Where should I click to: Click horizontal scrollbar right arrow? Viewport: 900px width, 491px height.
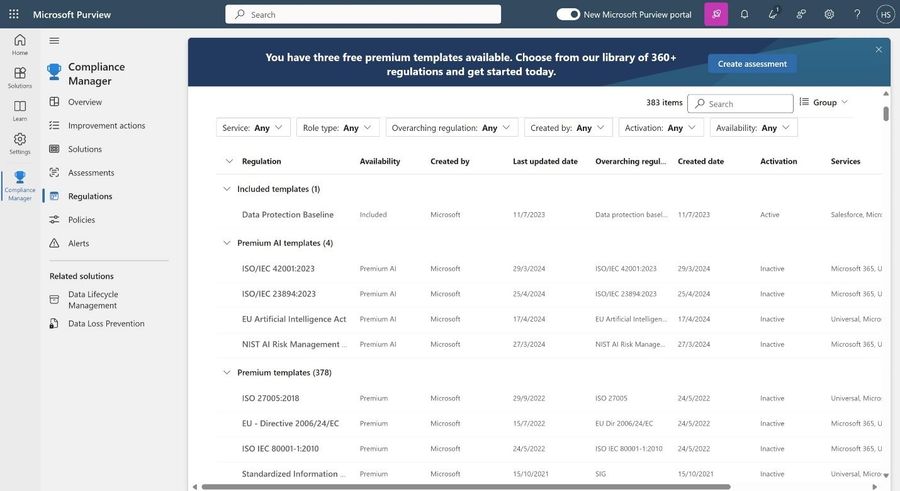pos(874,487)
